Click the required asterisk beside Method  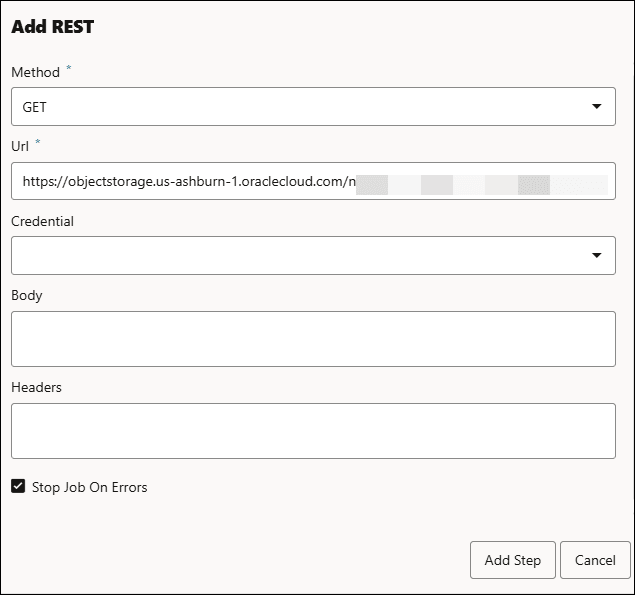[69, 70]
